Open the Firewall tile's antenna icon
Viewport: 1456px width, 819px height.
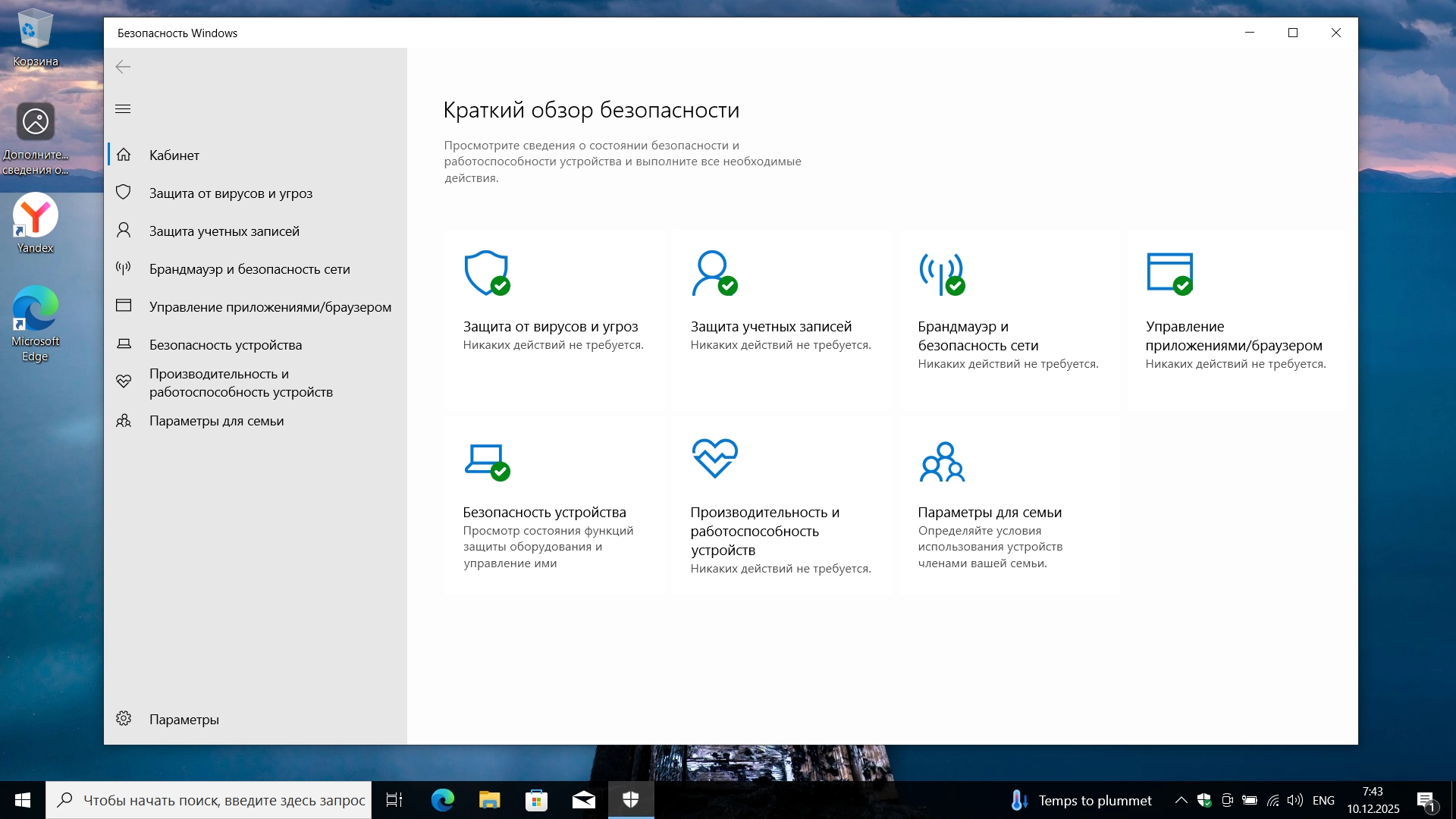point(941,273)
